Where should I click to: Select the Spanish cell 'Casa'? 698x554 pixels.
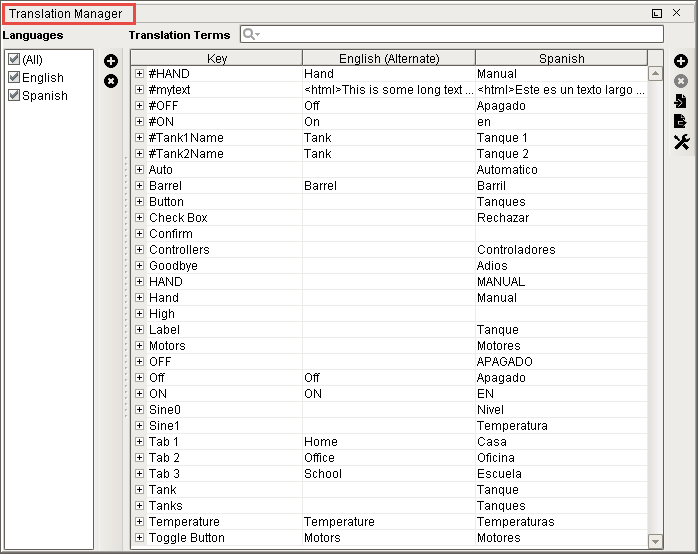click(561, 442)
